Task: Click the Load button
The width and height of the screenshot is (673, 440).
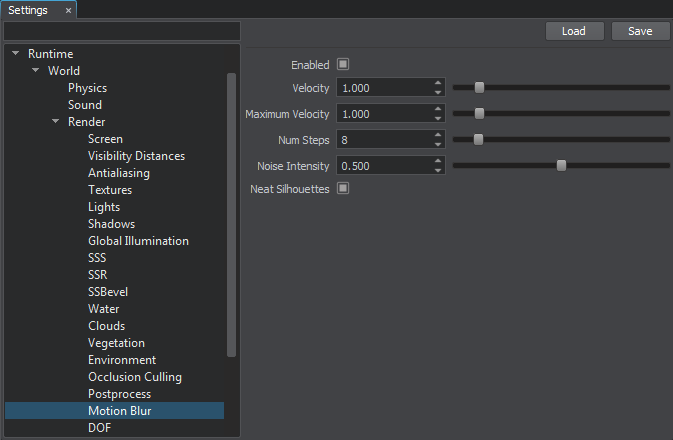Action: (x=574, y=31)
